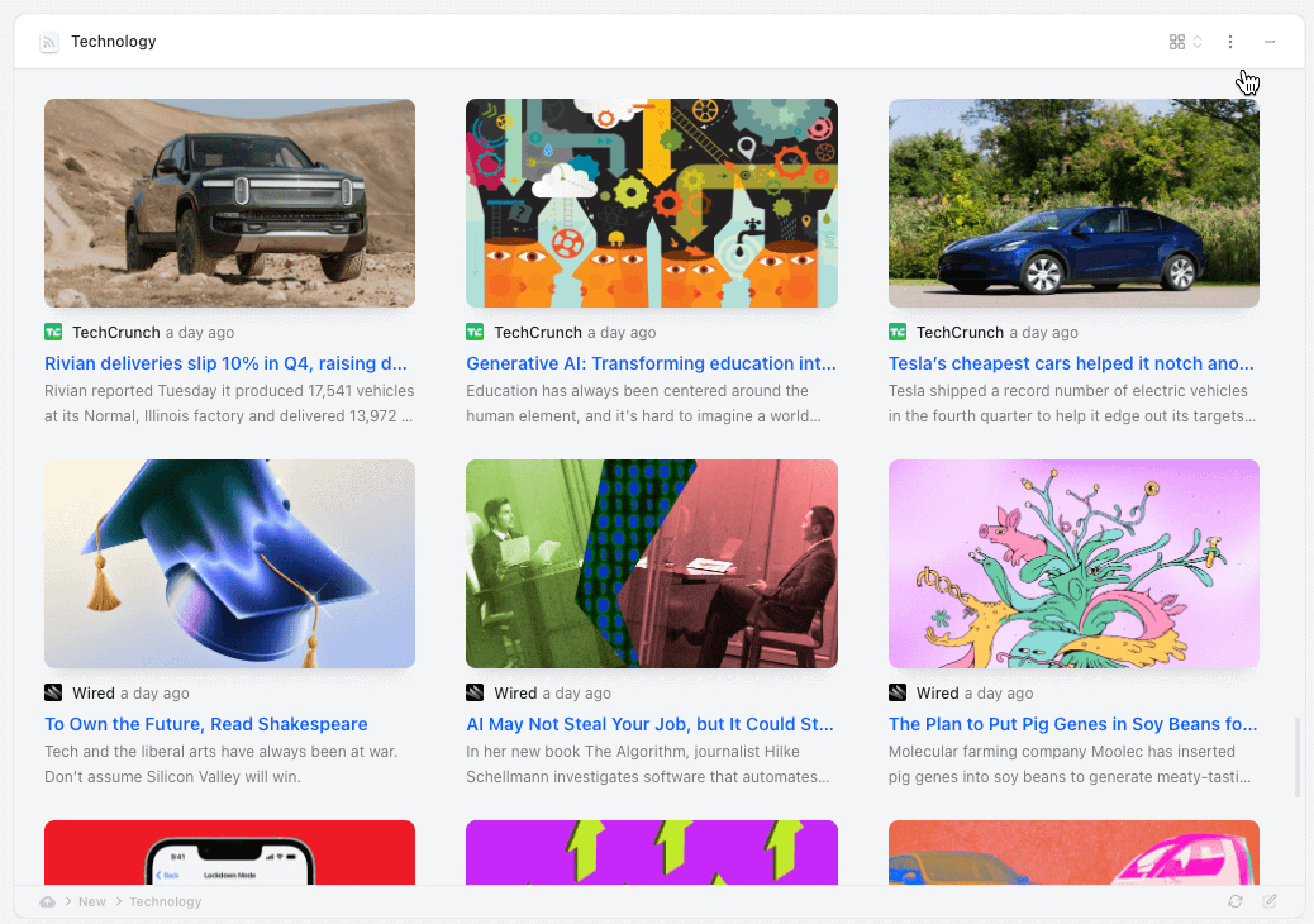The width and height of the screenshot is (1314, 924).
Task: Open AI May Not Steal Your Job article
Action: 650,724
